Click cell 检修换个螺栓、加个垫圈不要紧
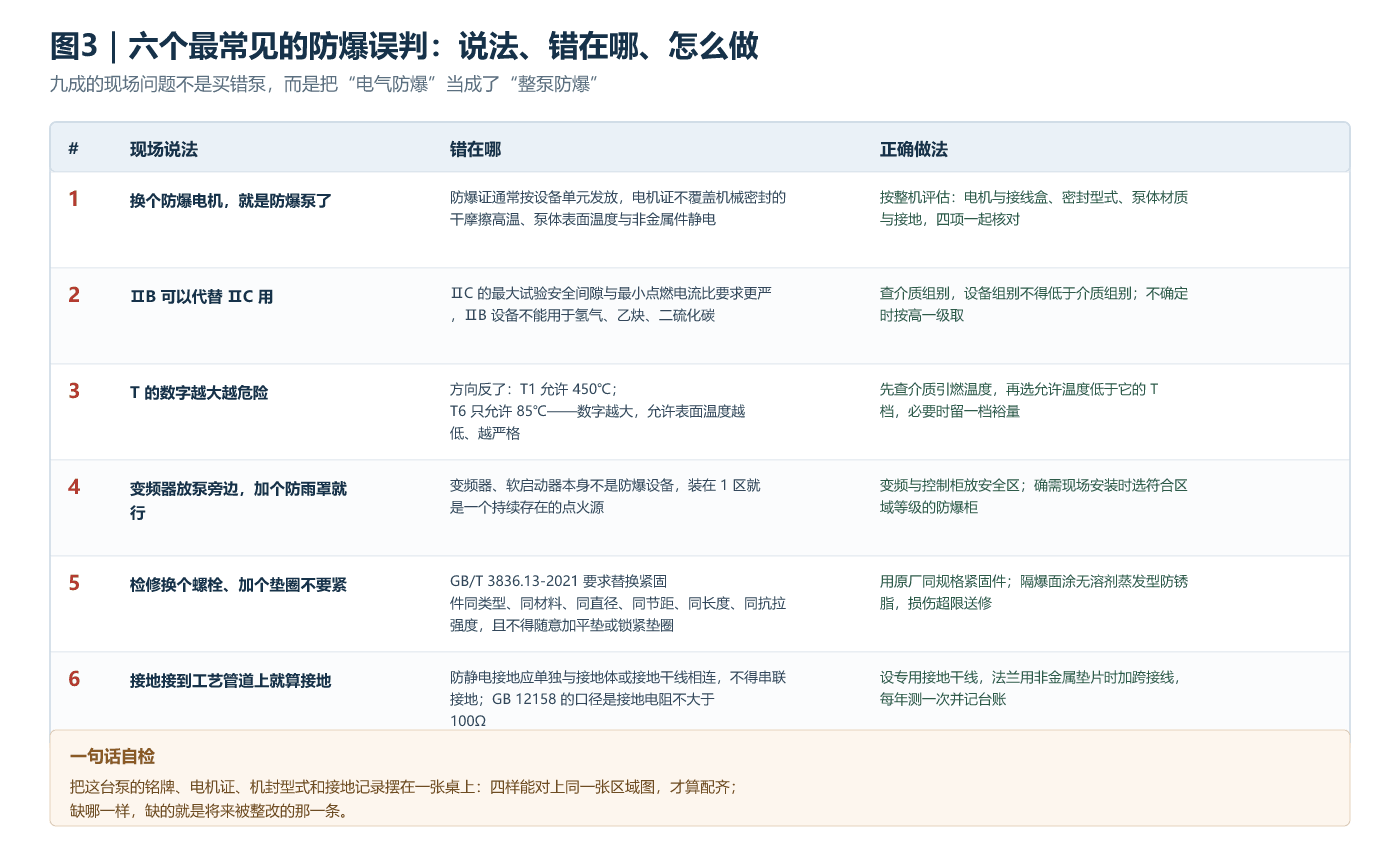 [238, 585]
